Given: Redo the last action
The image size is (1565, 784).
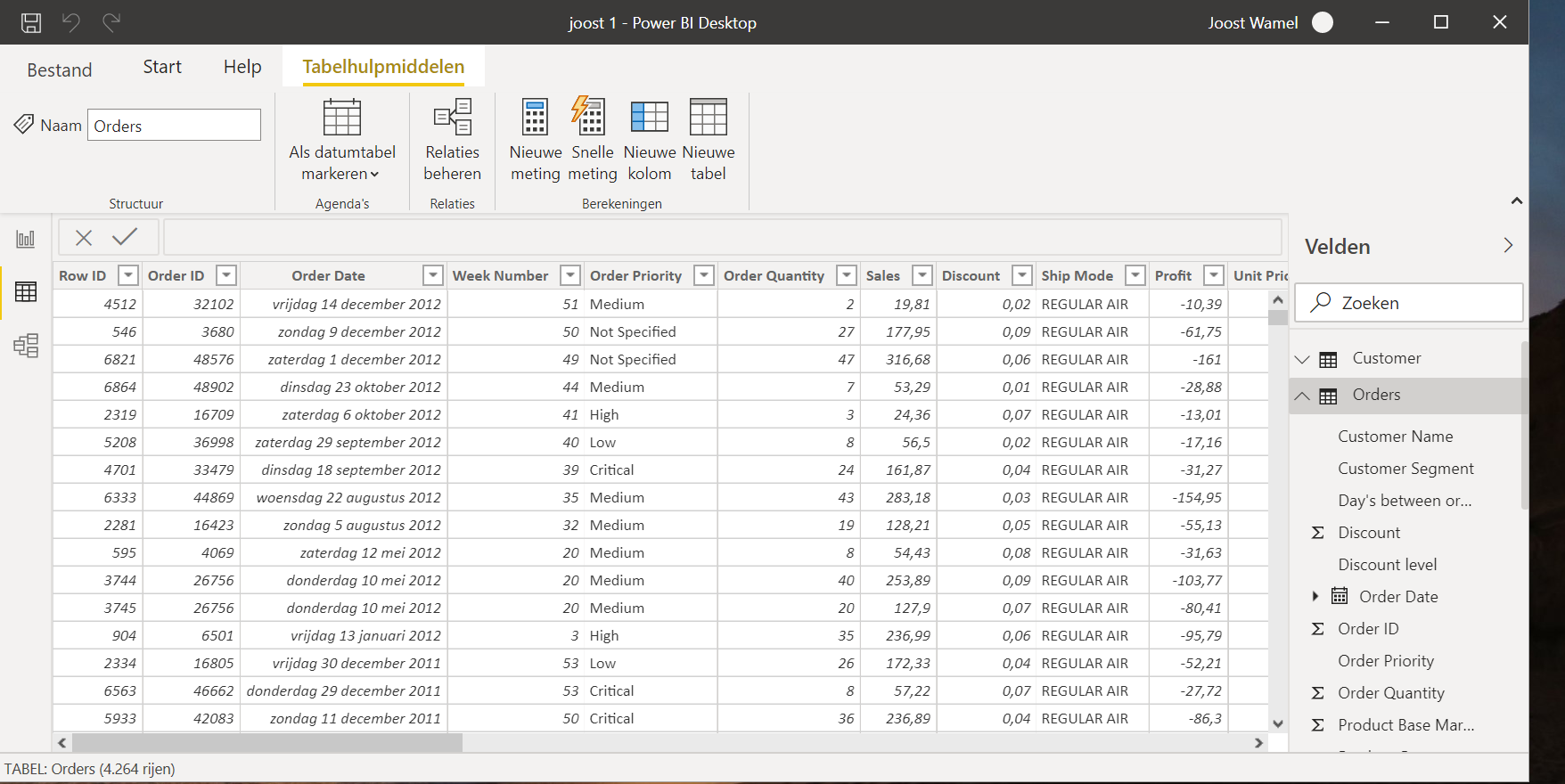Looking at the screenshot, I should tap(111, 22).
